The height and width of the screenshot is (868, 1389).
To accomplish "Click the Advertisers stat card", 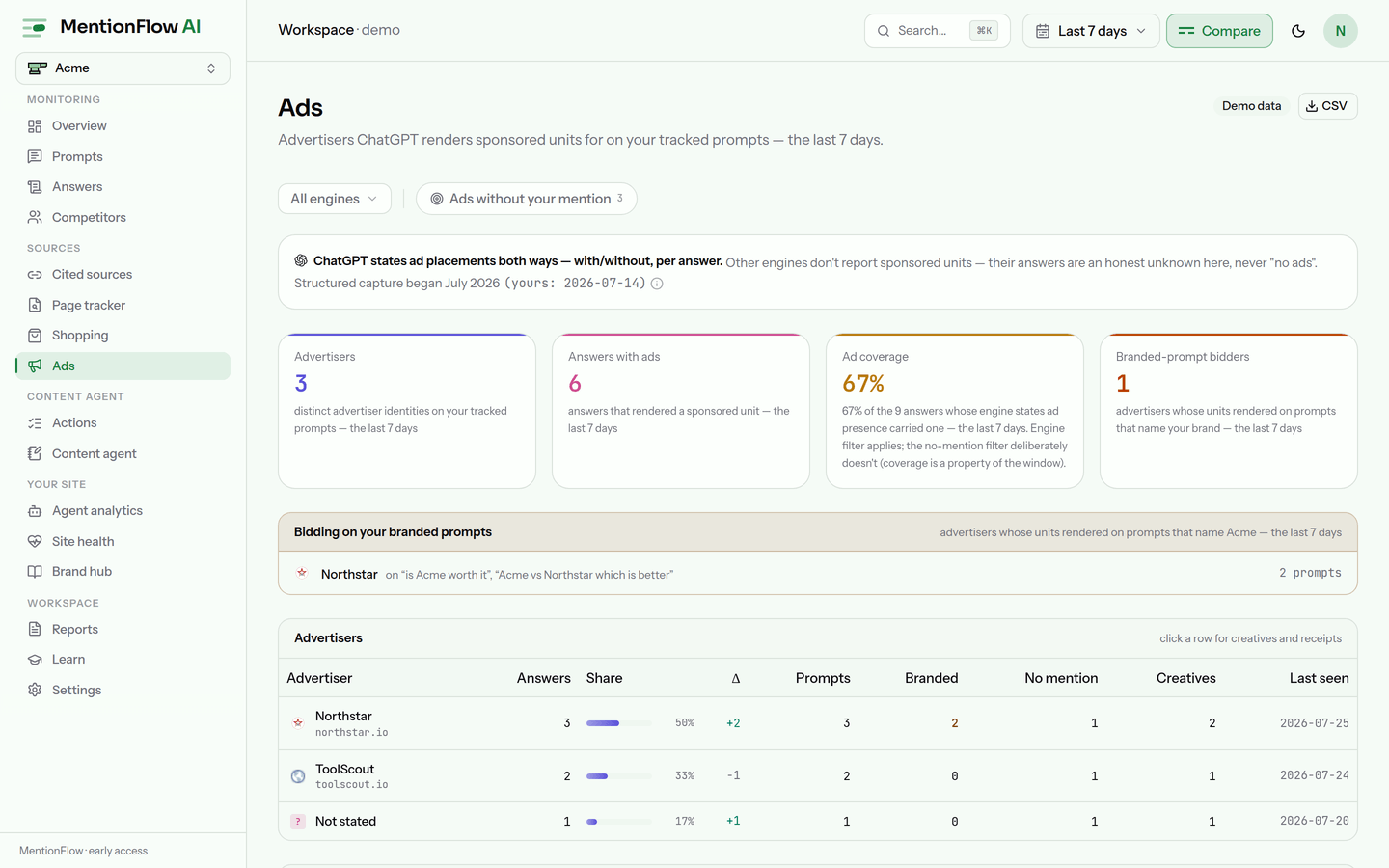I will 407,411.
